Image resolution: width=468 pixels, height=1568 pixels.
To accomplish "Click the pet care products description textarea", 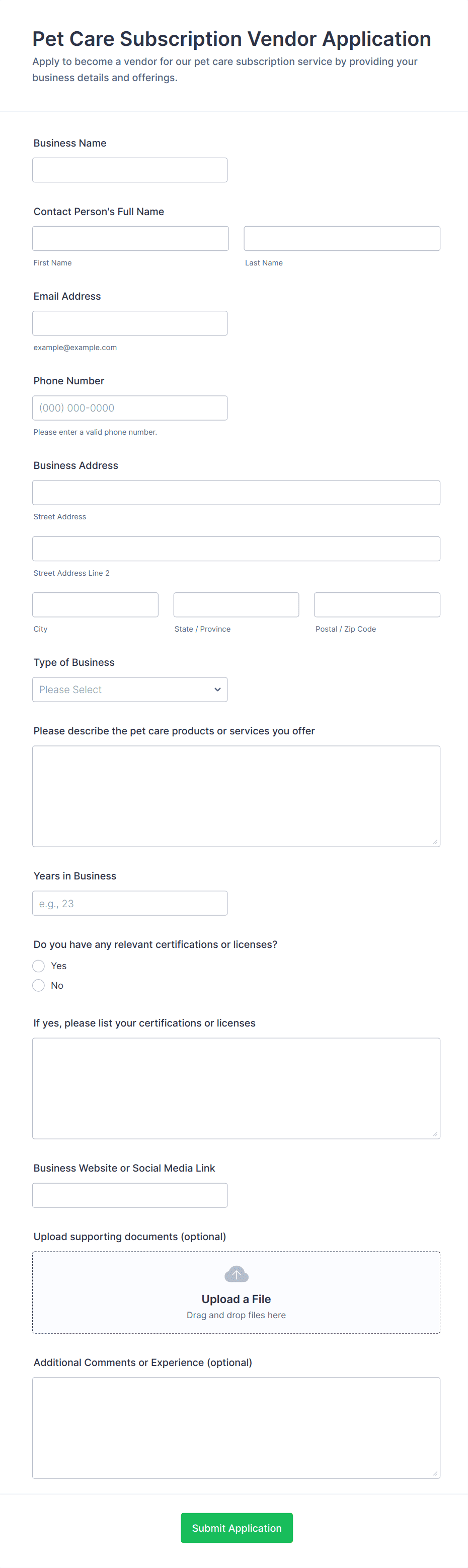I will pos(236,795).
